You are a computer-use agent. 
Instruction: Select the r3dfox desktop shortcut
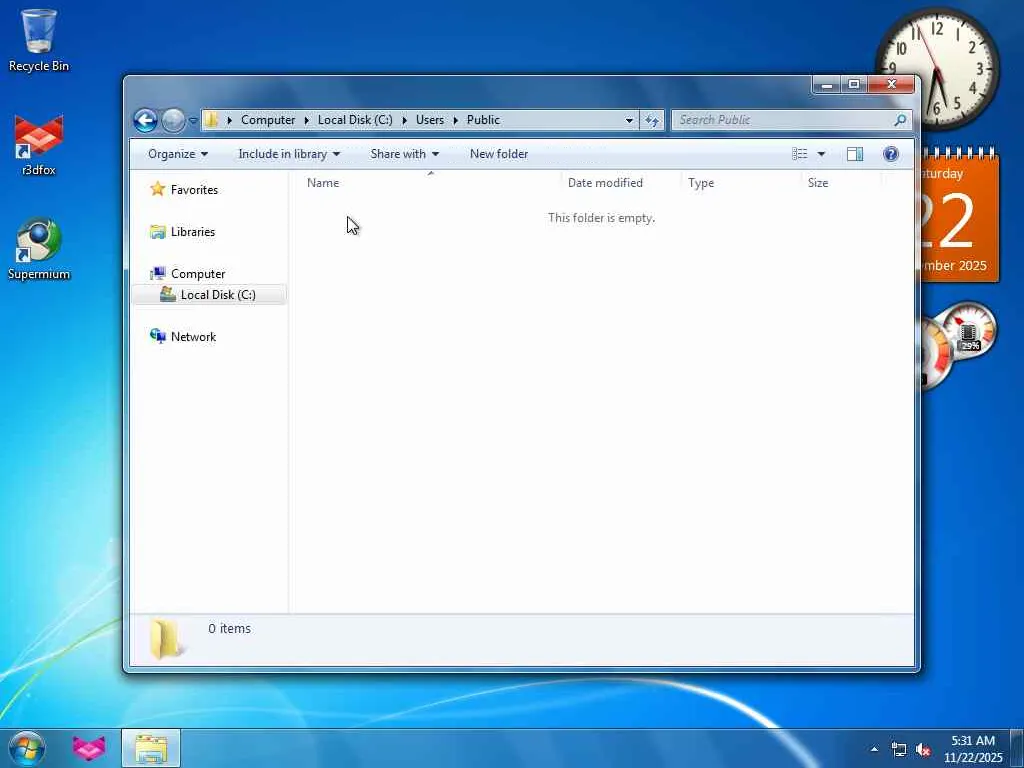coord(39,145)
